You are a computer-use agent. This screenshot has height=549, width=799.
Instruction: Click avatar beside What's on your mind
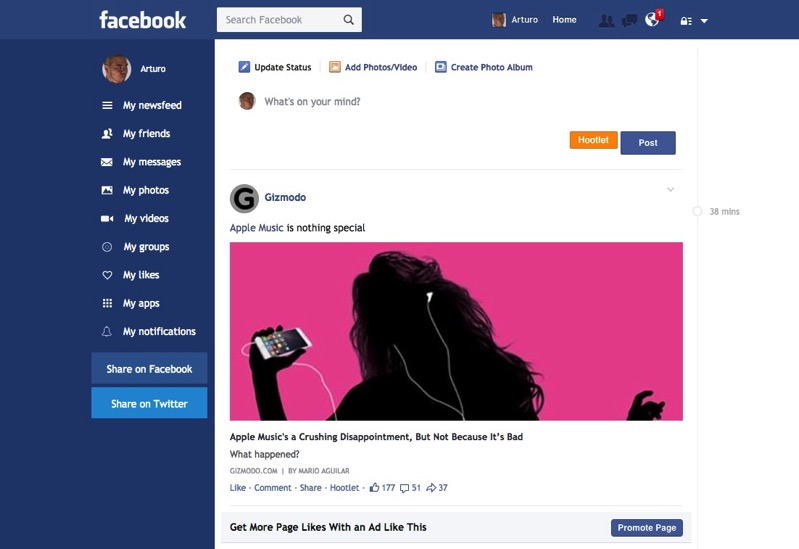(247, 101)
